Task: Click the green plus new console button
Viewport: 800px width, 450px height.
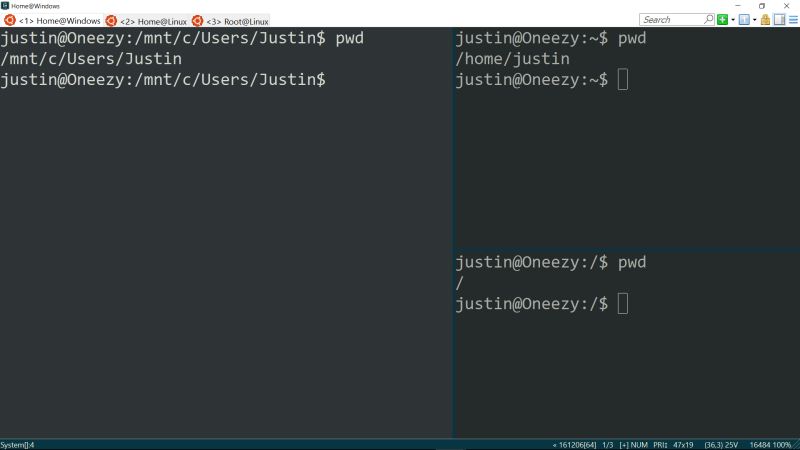Action: (x=722, y=20)
